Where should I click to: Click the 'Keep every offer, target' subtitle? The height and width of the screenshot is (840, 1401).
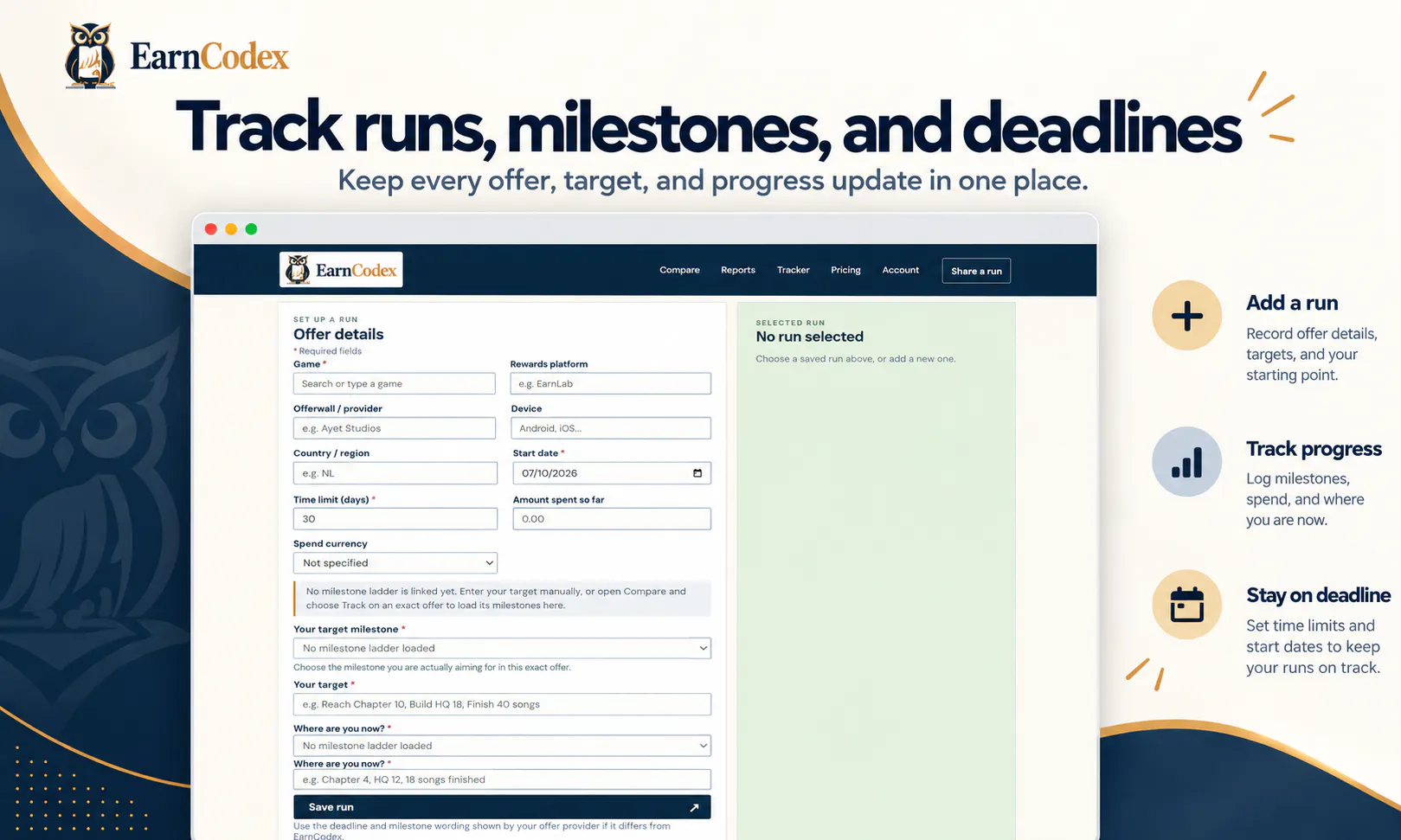coord(713,181)
